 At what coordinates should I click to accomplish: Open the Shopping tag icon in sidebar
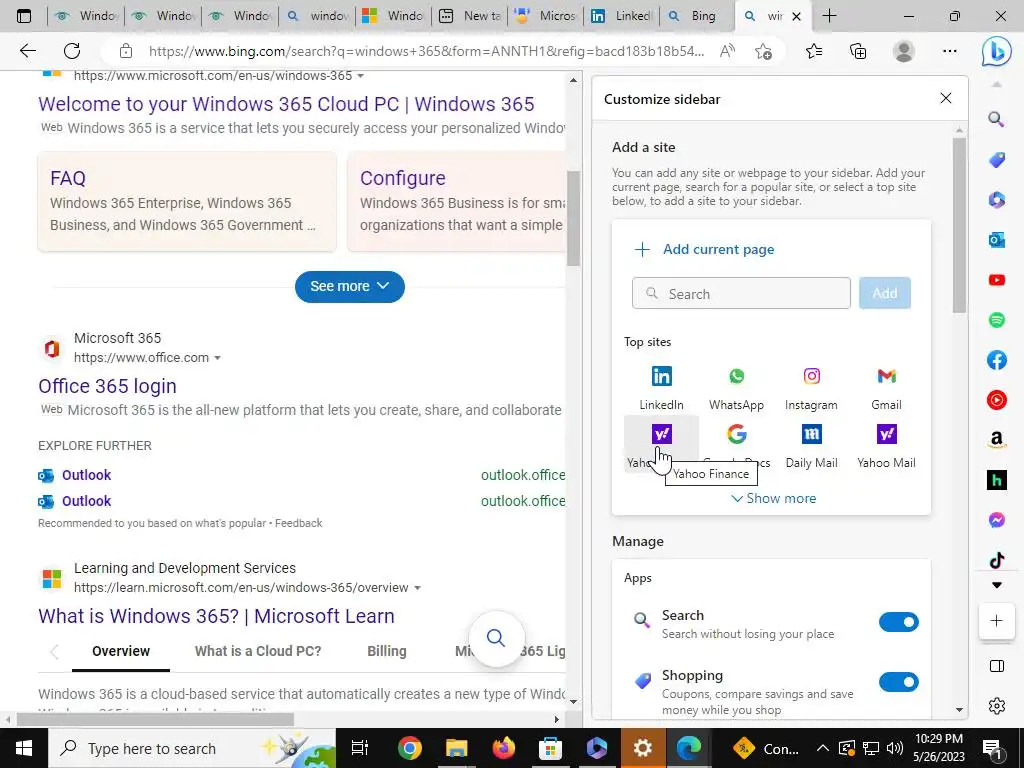[996, 159]
